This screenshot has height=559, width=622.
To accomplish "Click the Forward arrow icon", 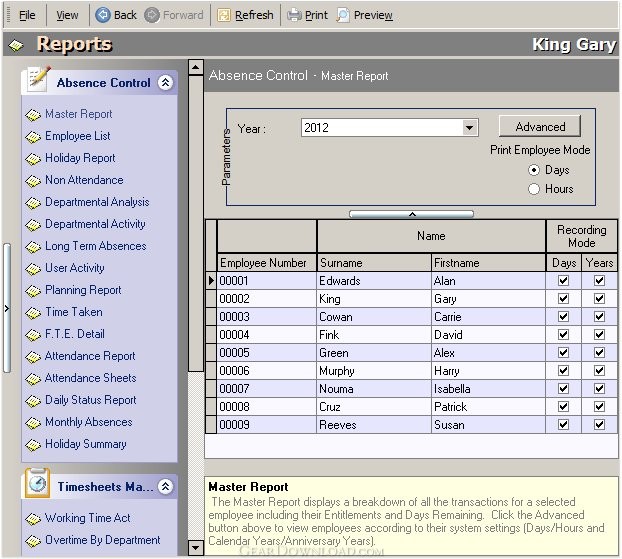I will click(152, 15).
